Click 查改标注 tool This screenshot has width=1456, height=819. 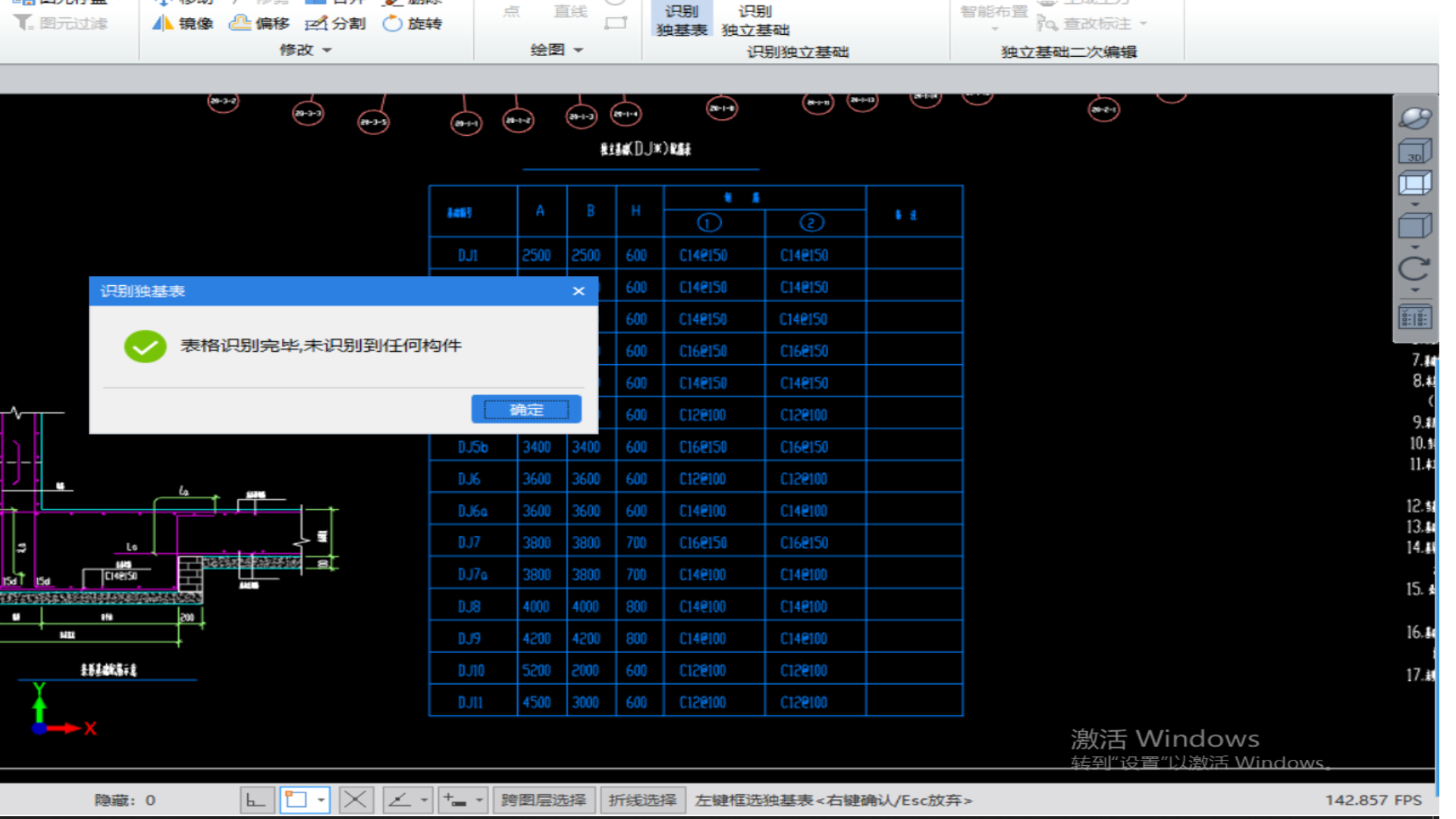click(x=1085, y=24)
